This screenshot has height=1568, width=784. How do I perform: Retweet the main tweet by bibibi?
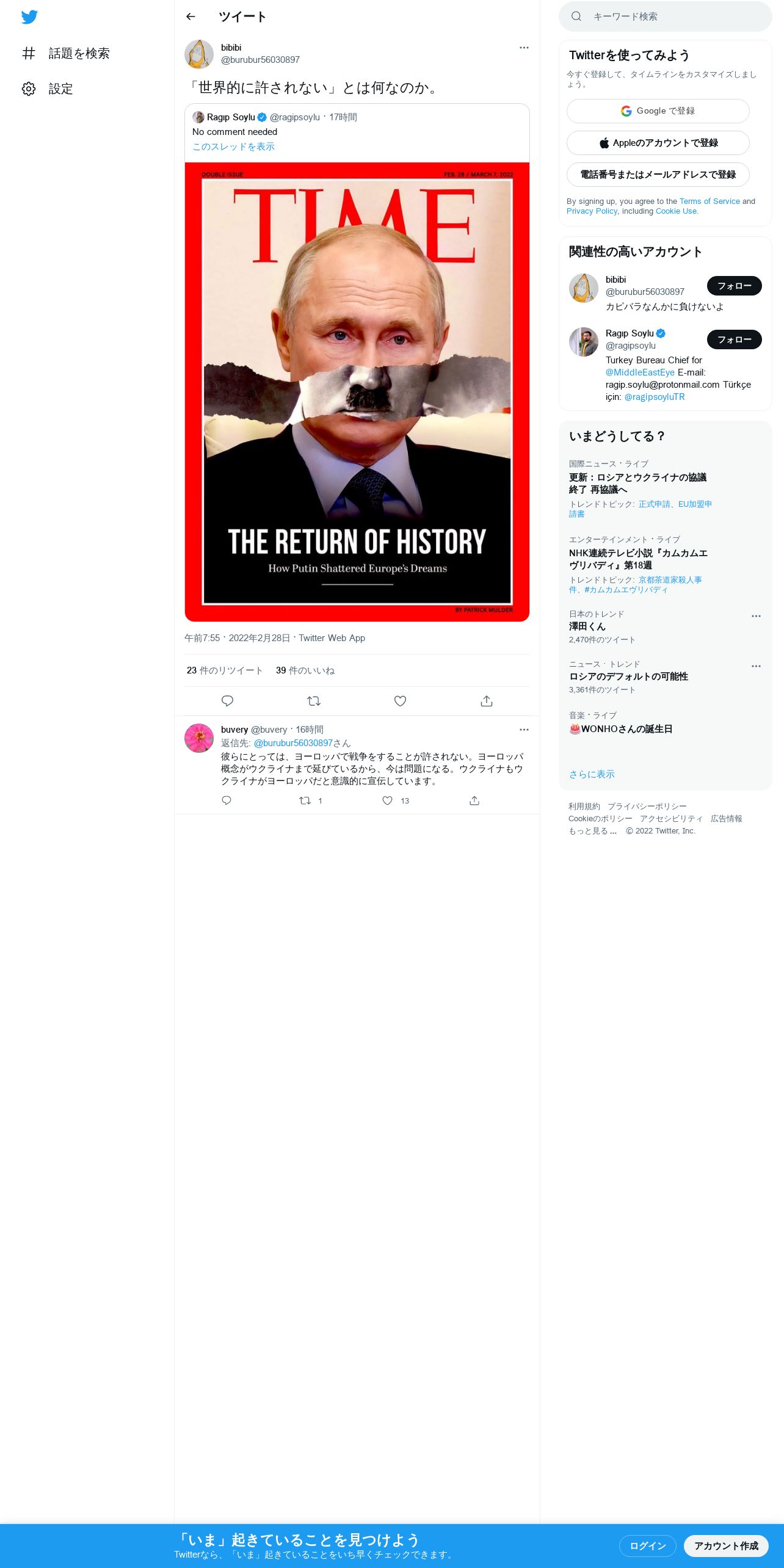point(314,701)
